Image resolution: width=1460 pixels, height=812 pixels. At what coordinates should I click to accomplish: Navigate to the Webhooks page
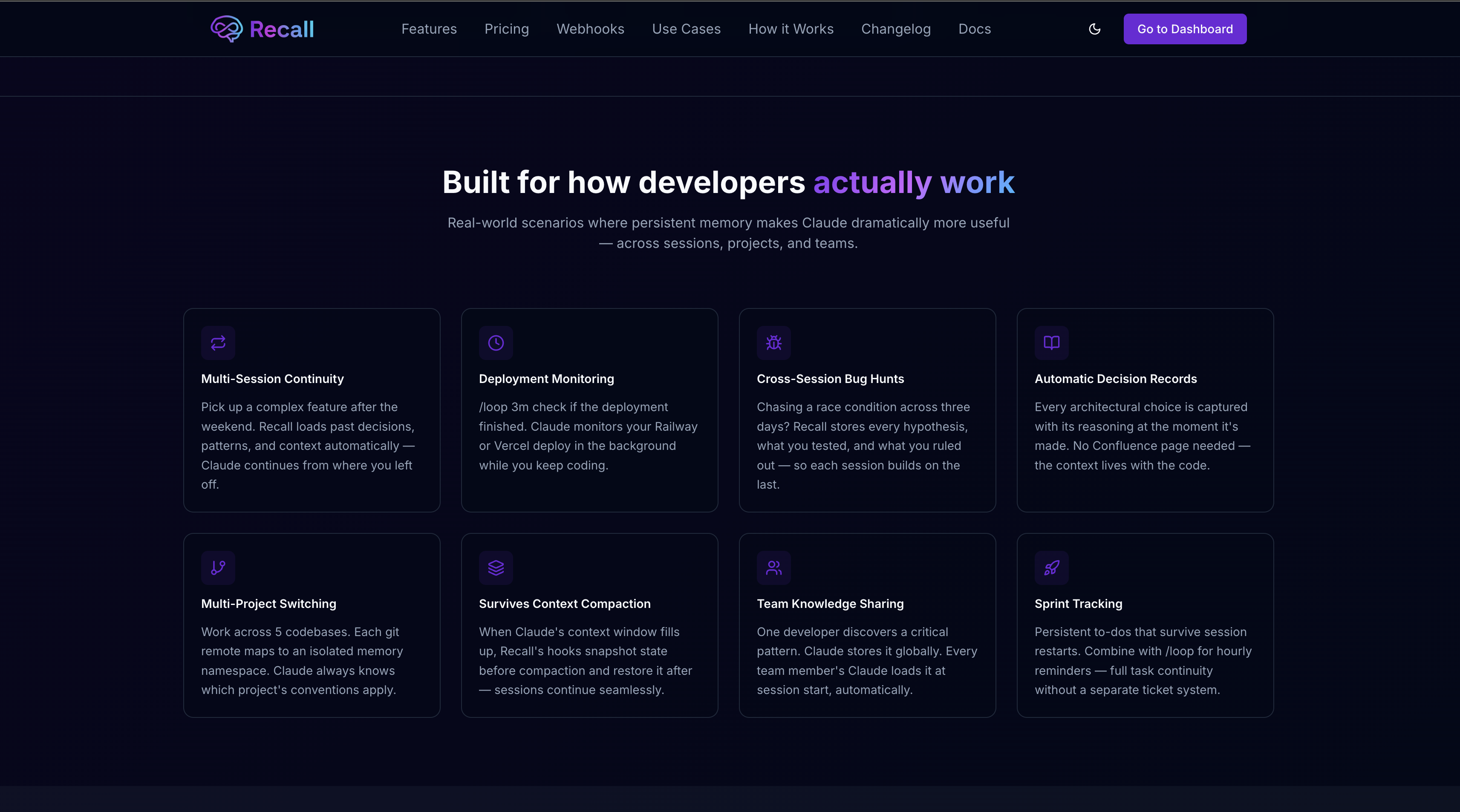pyautogui.click(x=590, y=29)
